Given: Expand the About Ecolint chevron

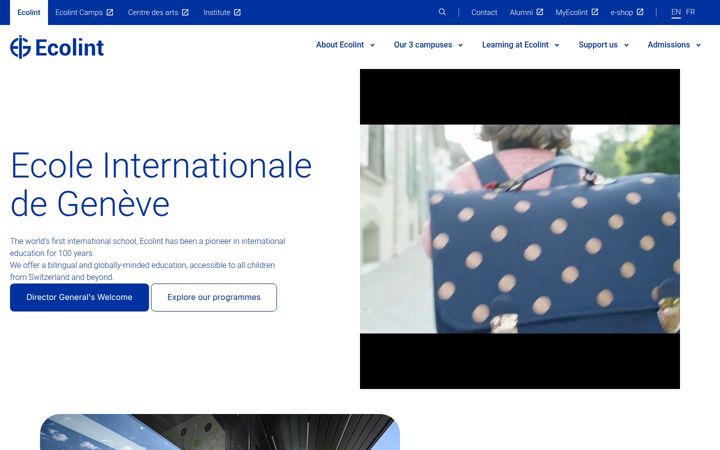Looking at the screenshot, I should point(372,45).
